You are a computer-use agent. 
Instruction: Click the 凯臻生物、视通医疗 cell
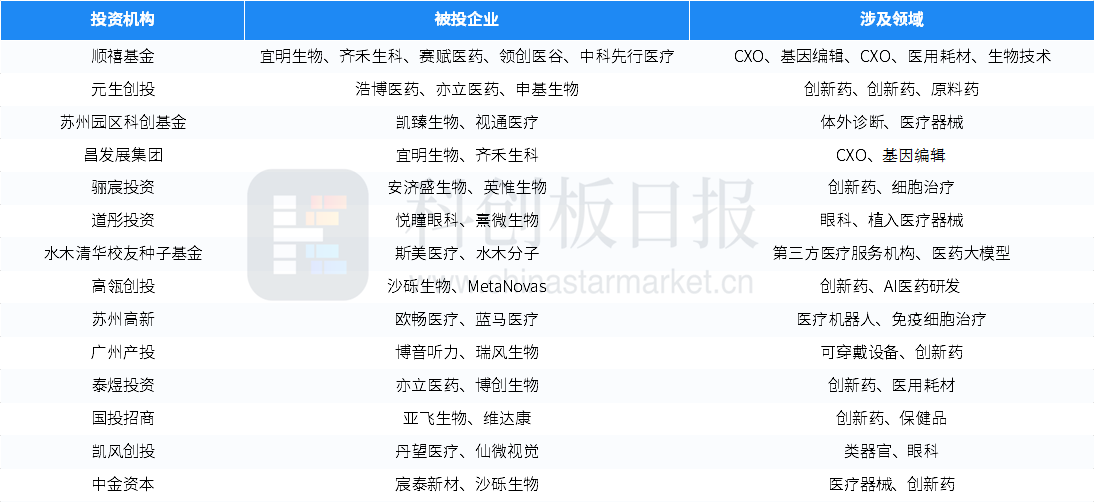(466, 122)
